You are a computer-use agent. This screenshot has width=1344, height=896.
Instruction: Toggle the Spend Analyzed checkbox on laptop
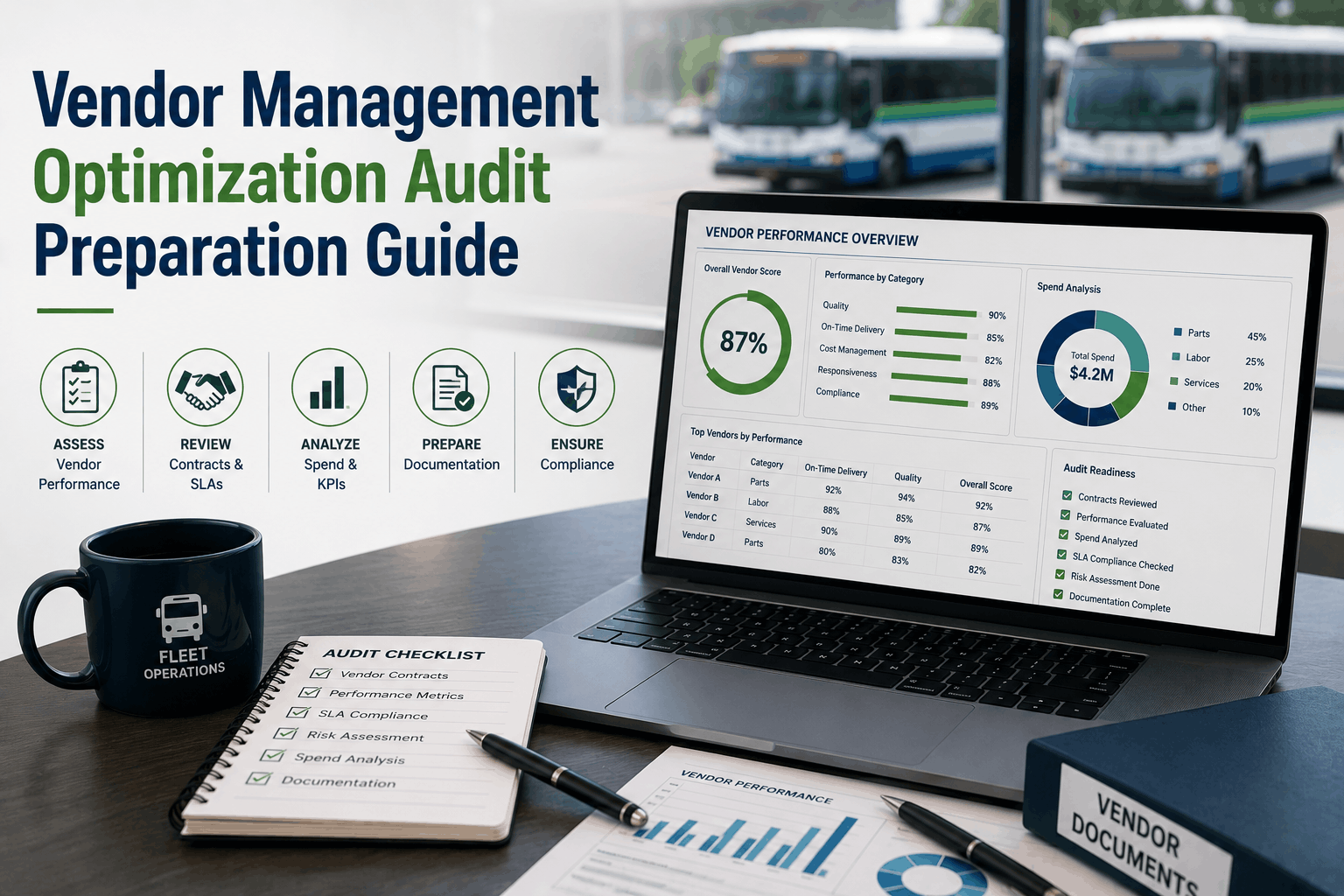(1064, 535)
